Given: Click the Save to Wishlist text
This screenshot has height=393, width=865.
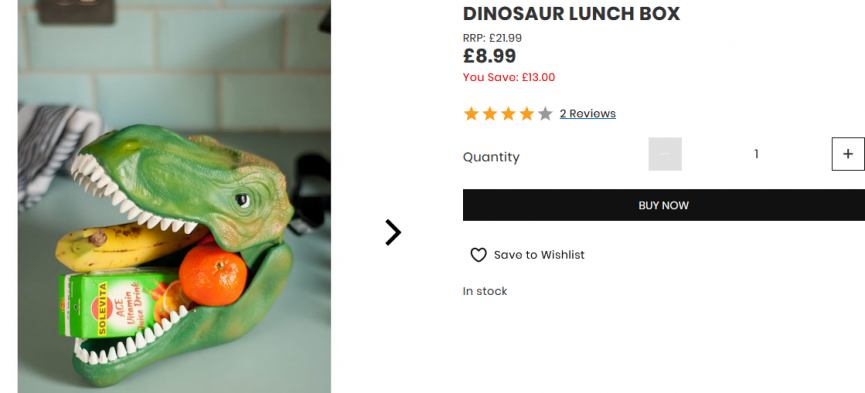Looking at the screenshot, I should 539,255.
